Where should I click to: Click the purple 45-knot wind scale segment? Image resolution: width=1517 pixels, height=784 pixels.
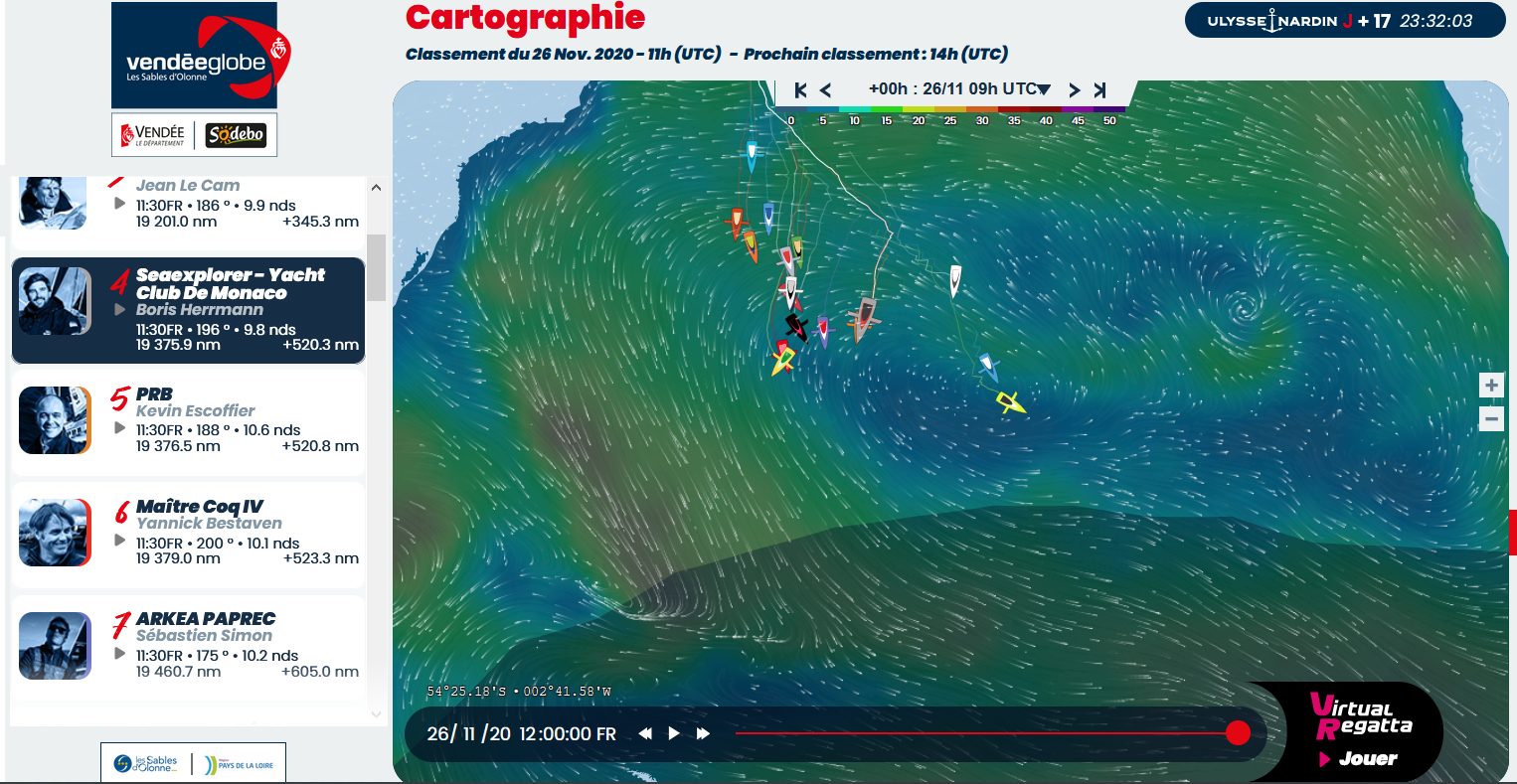click(x=1079, y=109)
